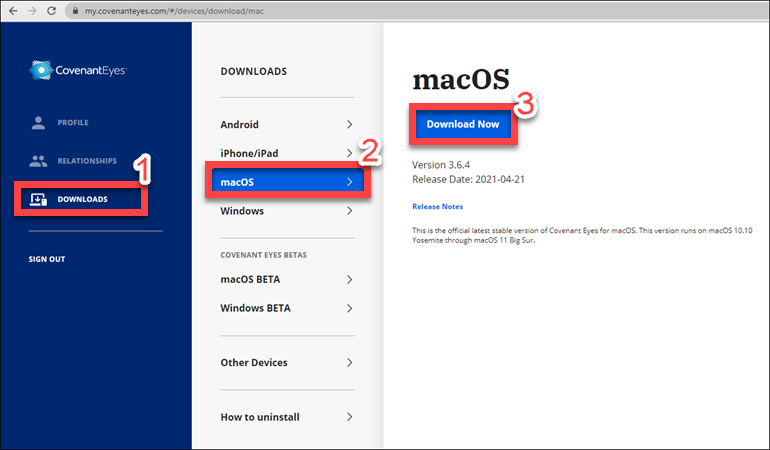Open How to uninstall option

tap(287, 417)
